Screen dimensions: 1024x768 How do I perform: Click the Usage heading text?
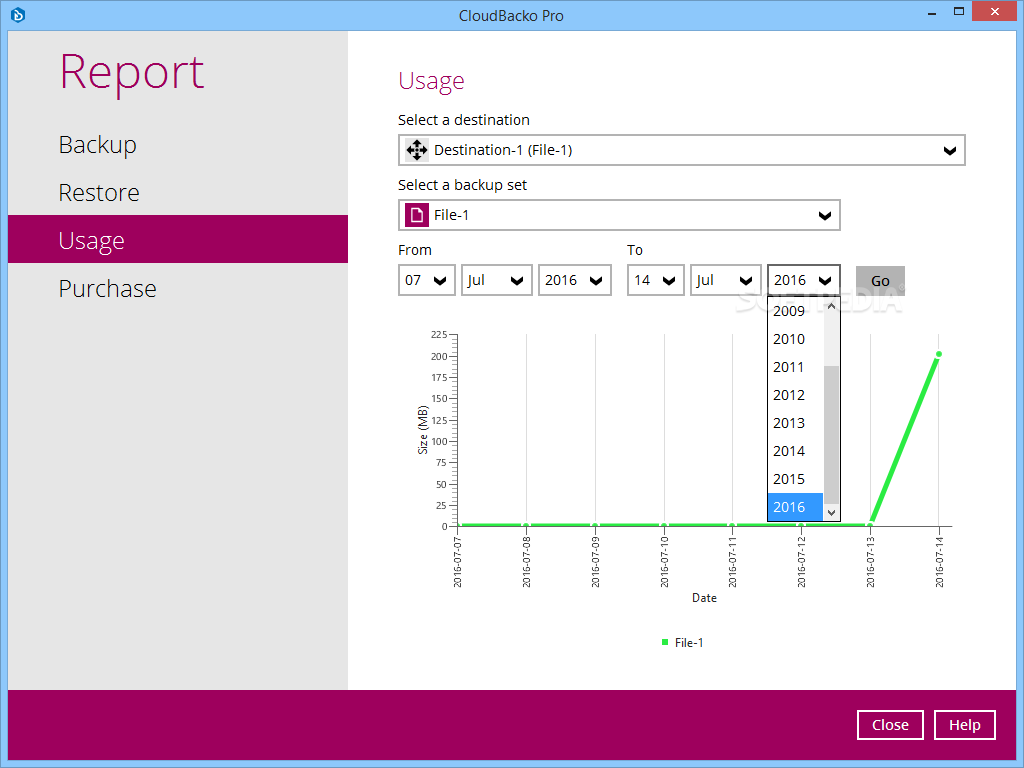click(x=431, y=81)
